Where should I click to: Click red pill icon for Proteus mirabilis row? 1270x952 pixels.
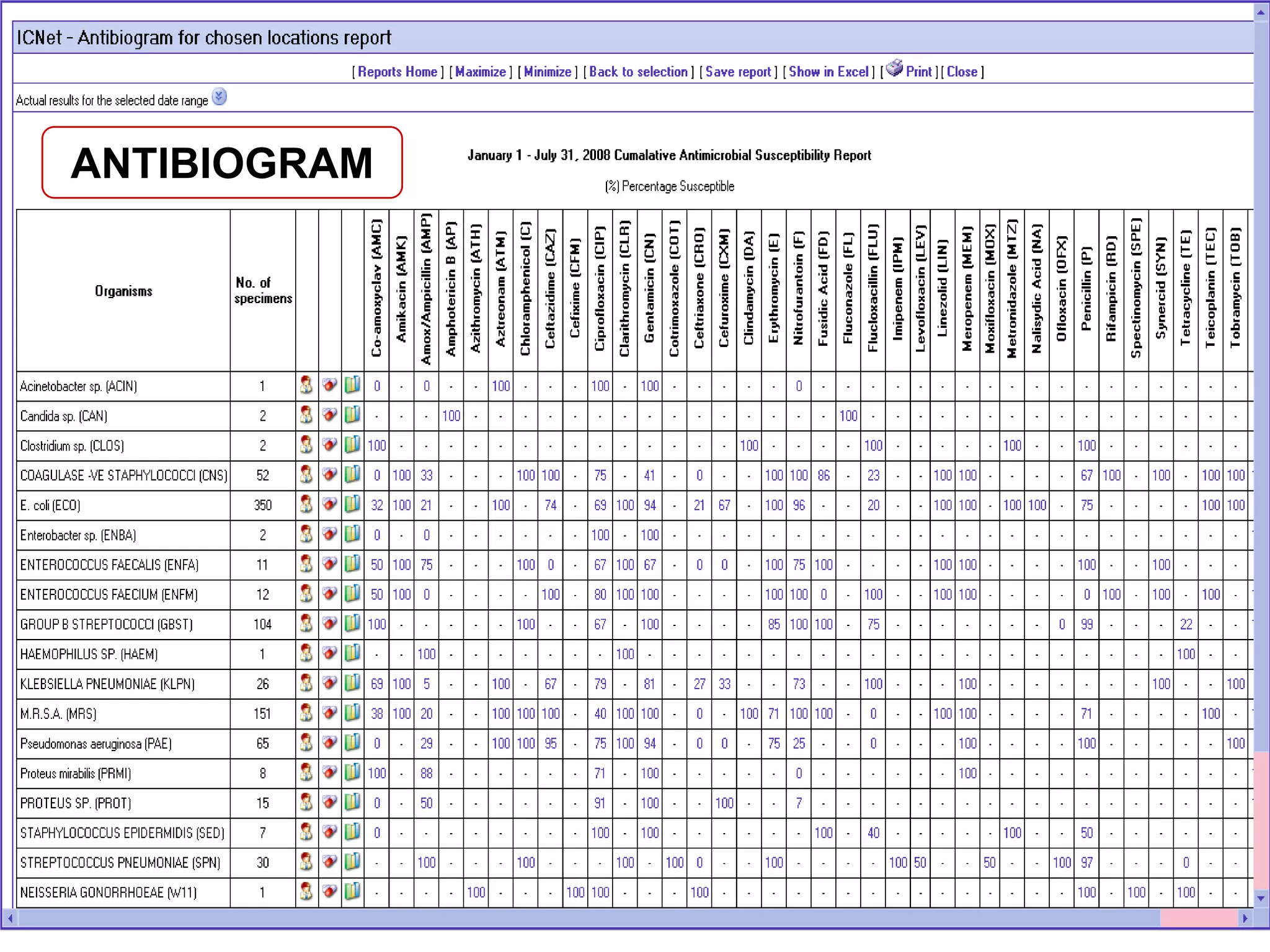point(330,772)
